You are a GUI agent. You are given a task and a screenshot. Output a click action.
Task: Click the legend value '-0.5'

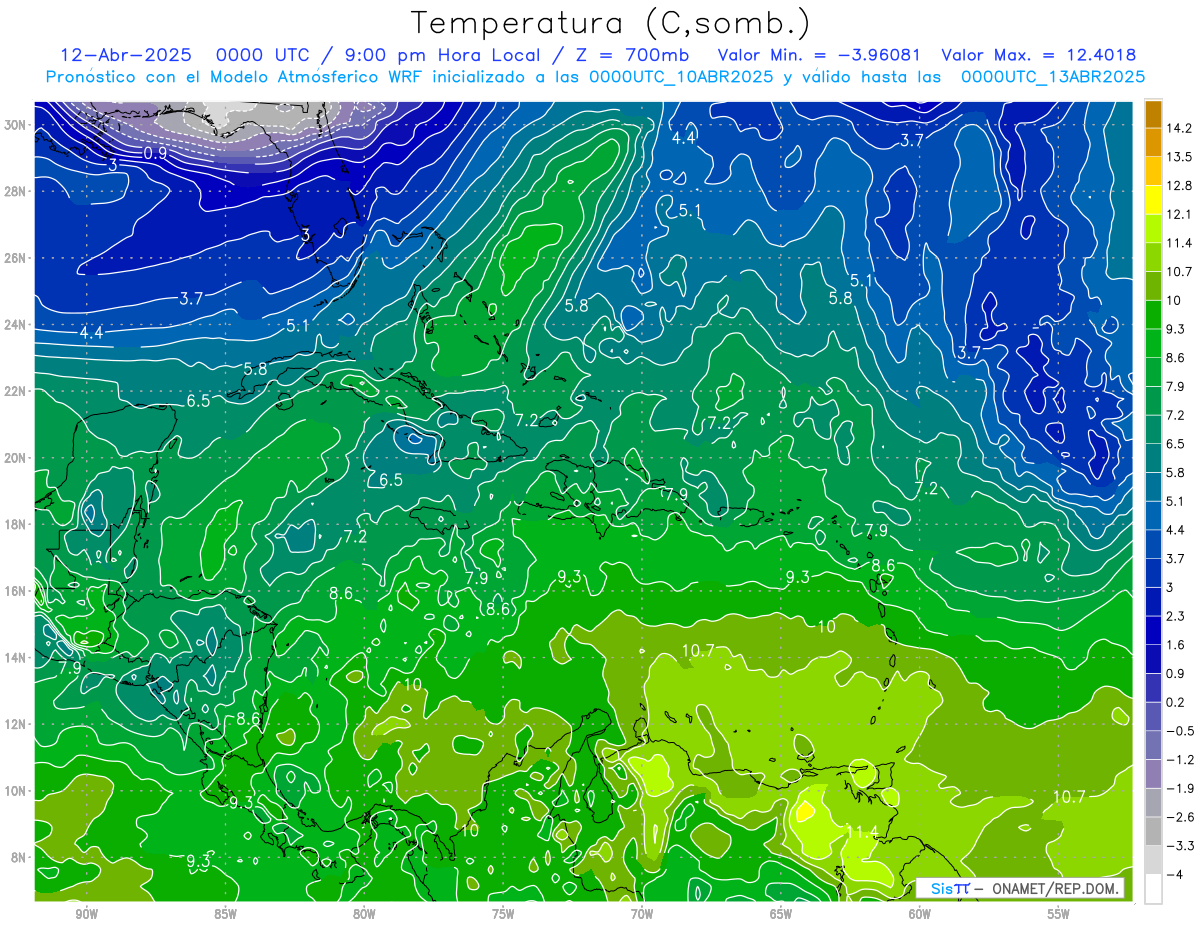point(1181,731)
